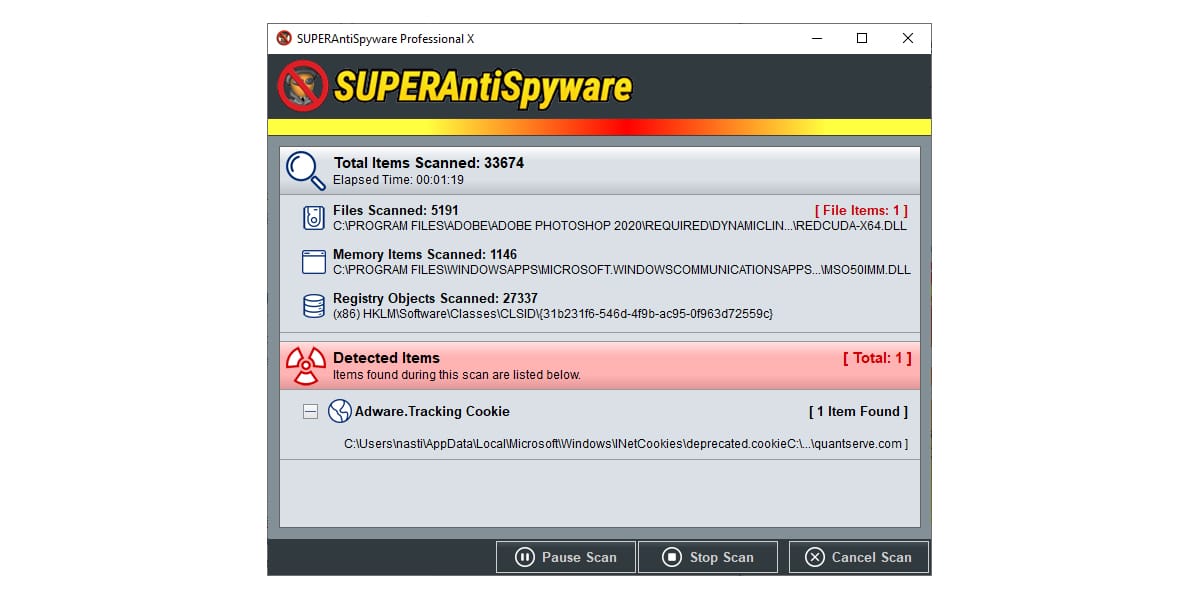Click the red '[ Total: 1 ]' label

876,358
